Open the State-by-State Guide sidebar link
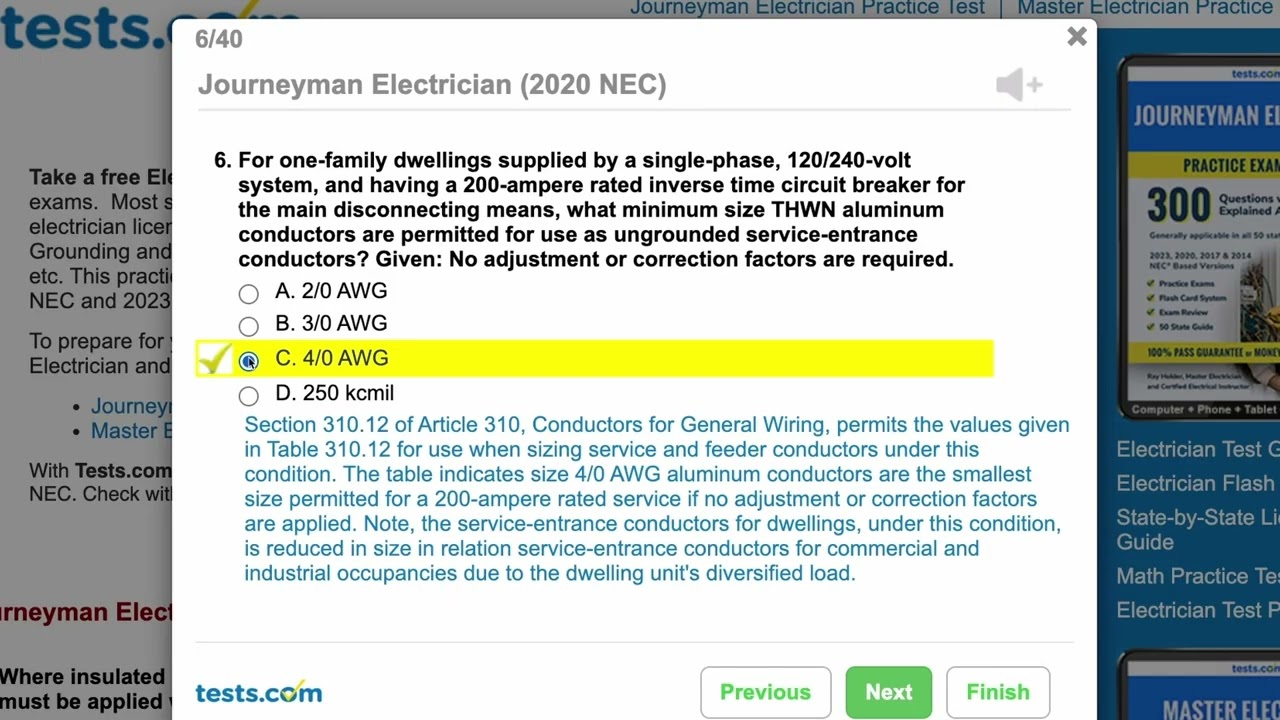Viewport: 1280px width, 720px height. (1197, 529)
